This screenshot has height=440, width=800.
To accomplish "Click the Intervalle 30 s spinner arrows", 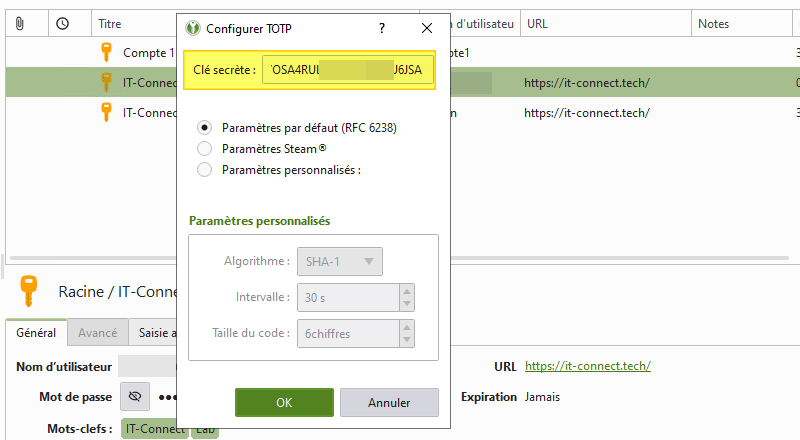I will coord(406,297).
